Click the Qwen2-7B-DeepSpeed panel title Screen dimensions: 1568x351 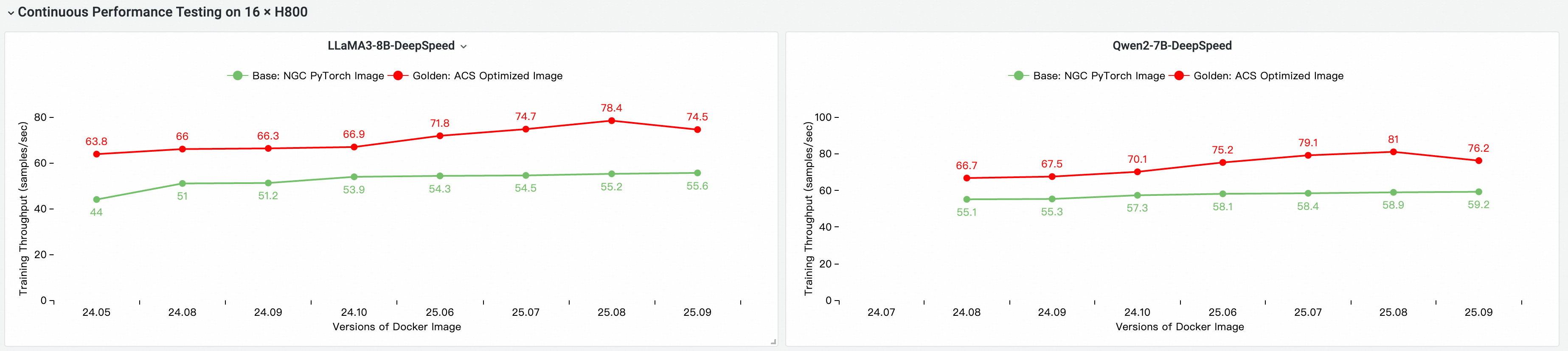1171,46
